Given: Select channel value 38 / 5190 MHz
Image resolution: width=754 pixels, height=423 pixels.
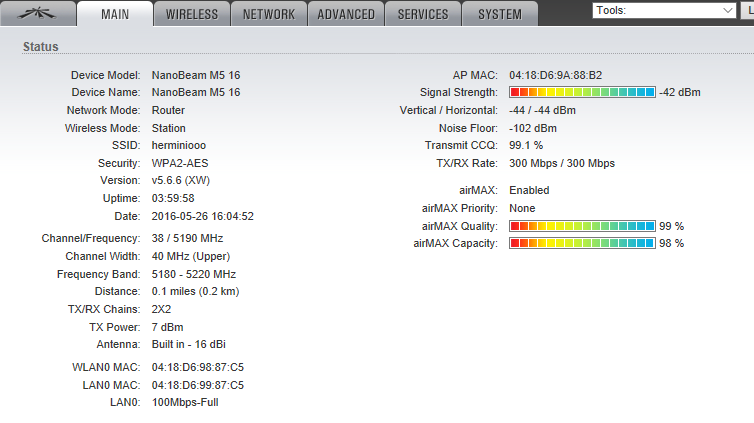Looking at the screenshot, I should point(188,238).
